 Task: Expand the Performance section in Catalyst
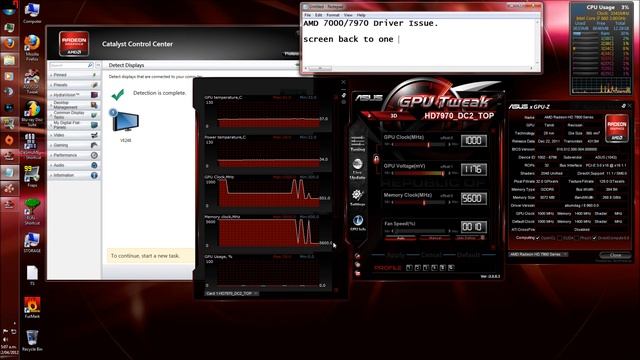click(x=74, y=155)
